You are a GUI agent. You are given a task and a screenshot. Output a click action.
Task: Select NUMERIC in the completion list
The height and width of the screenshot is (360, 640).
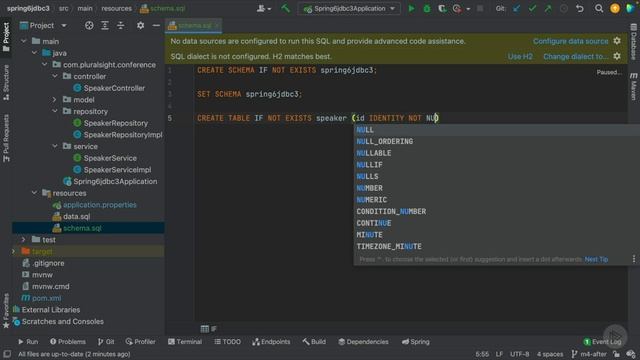496,200
